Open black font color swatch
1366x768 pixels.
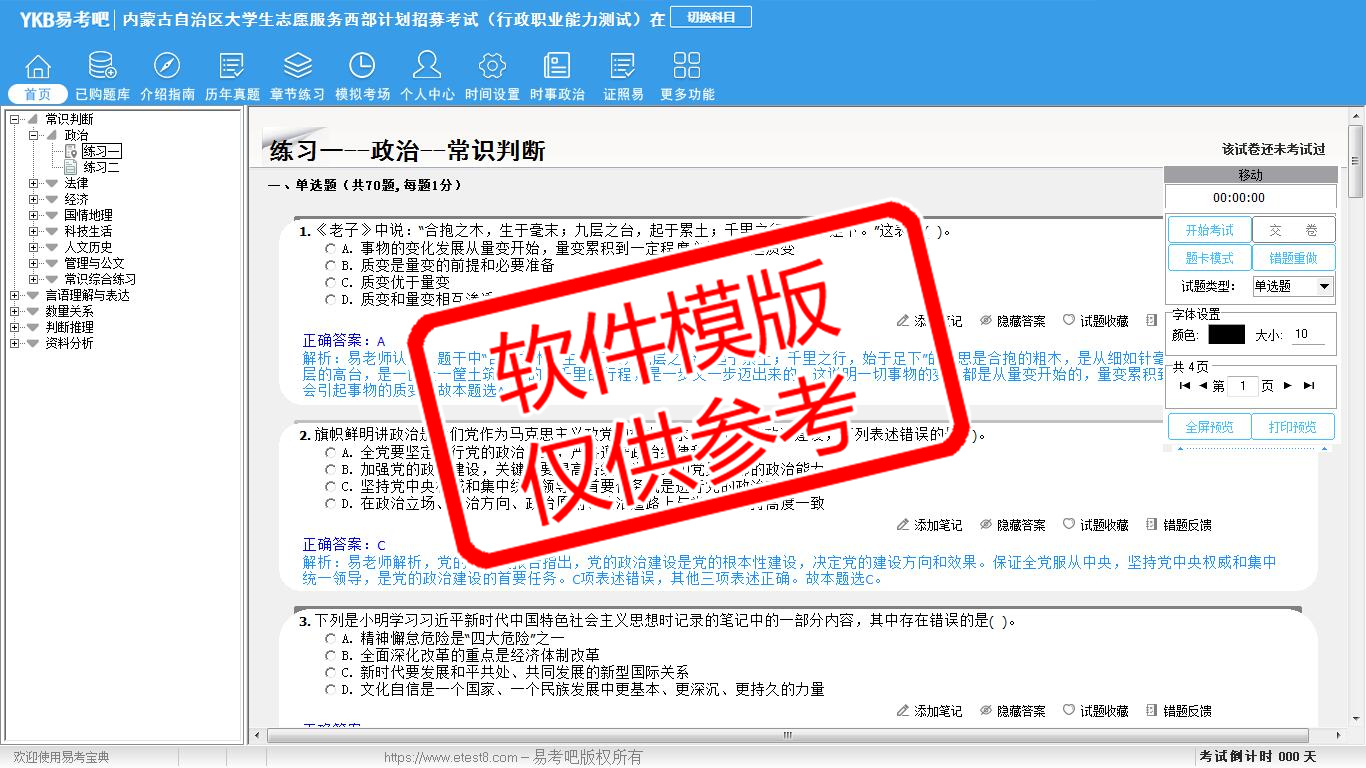point(1226,335)
